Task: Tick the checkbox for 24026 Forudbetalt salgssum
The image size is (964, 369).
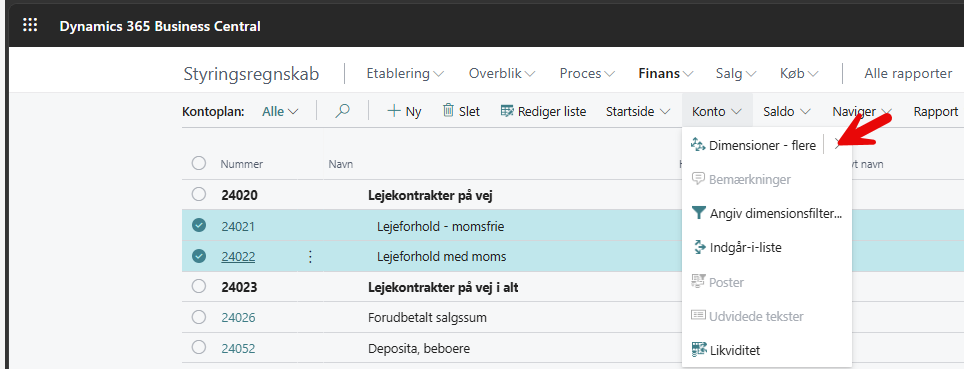Action: point(199,317)
